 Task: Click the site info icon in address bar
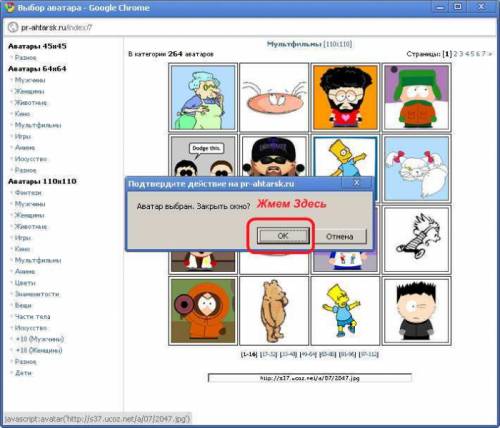click(13, 27)
